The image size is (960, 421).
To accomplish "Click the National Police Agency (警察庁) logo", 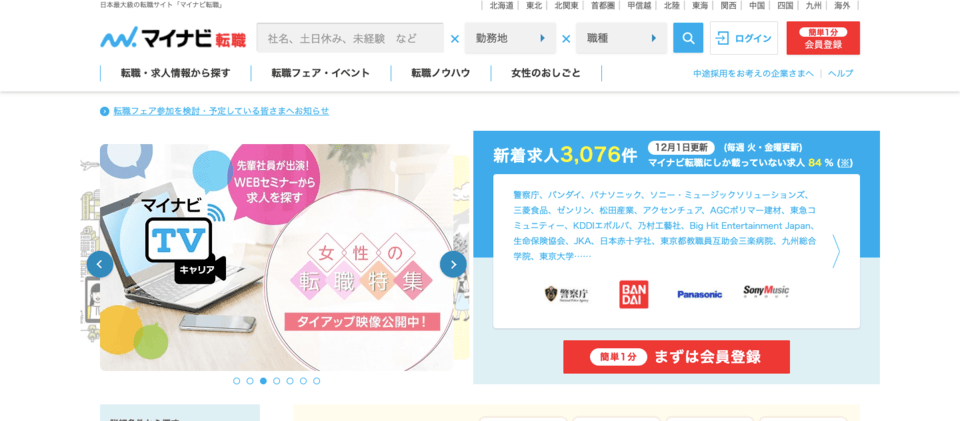I will 566,295.
